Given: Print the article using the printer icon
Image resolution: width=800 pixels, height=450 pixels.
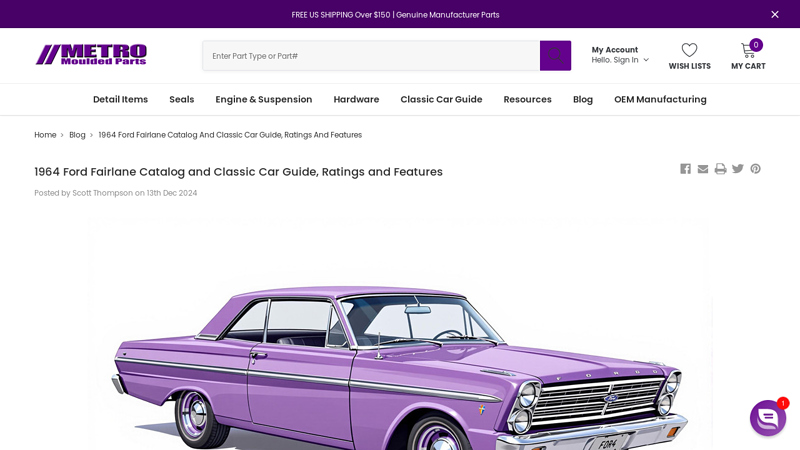Looking at the screenshot, I should [720, 169].
